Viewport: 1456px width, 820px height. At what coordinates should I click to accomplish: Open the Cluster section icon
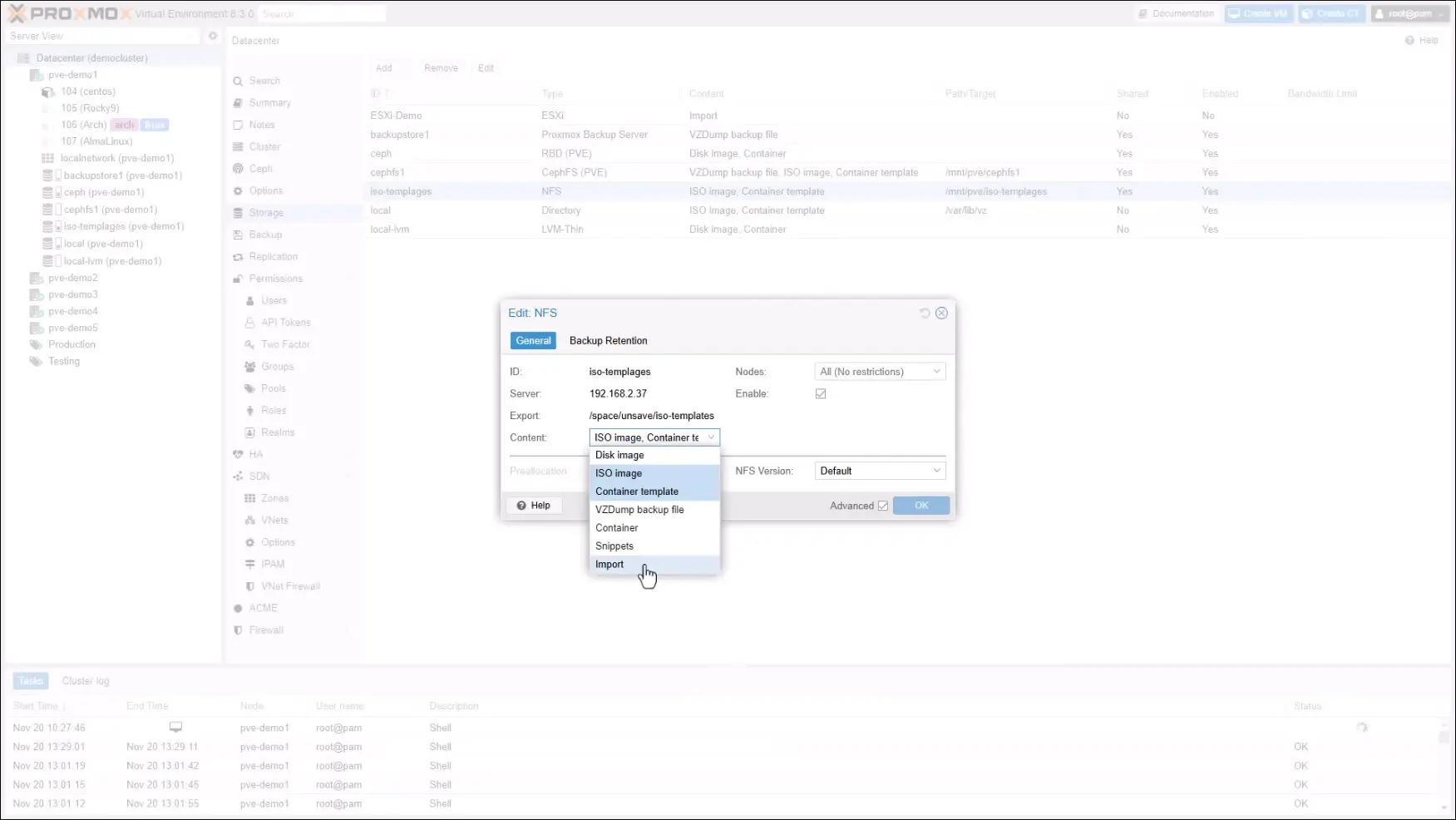tap(238, 147)
